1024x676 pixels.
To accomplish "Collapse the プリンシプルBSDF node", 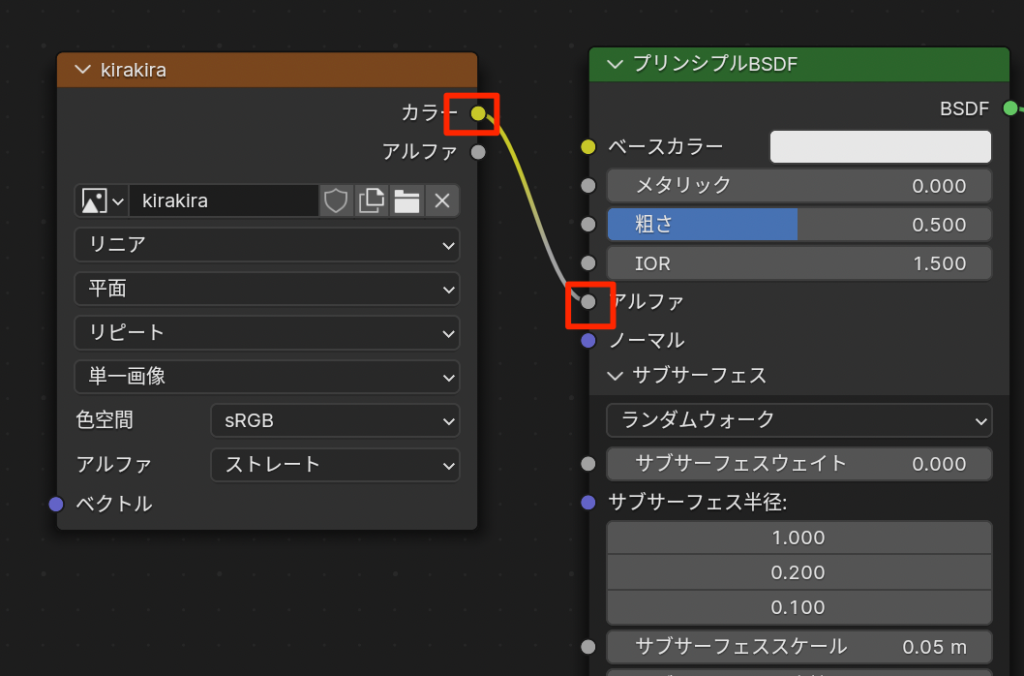I will [614, 65].
